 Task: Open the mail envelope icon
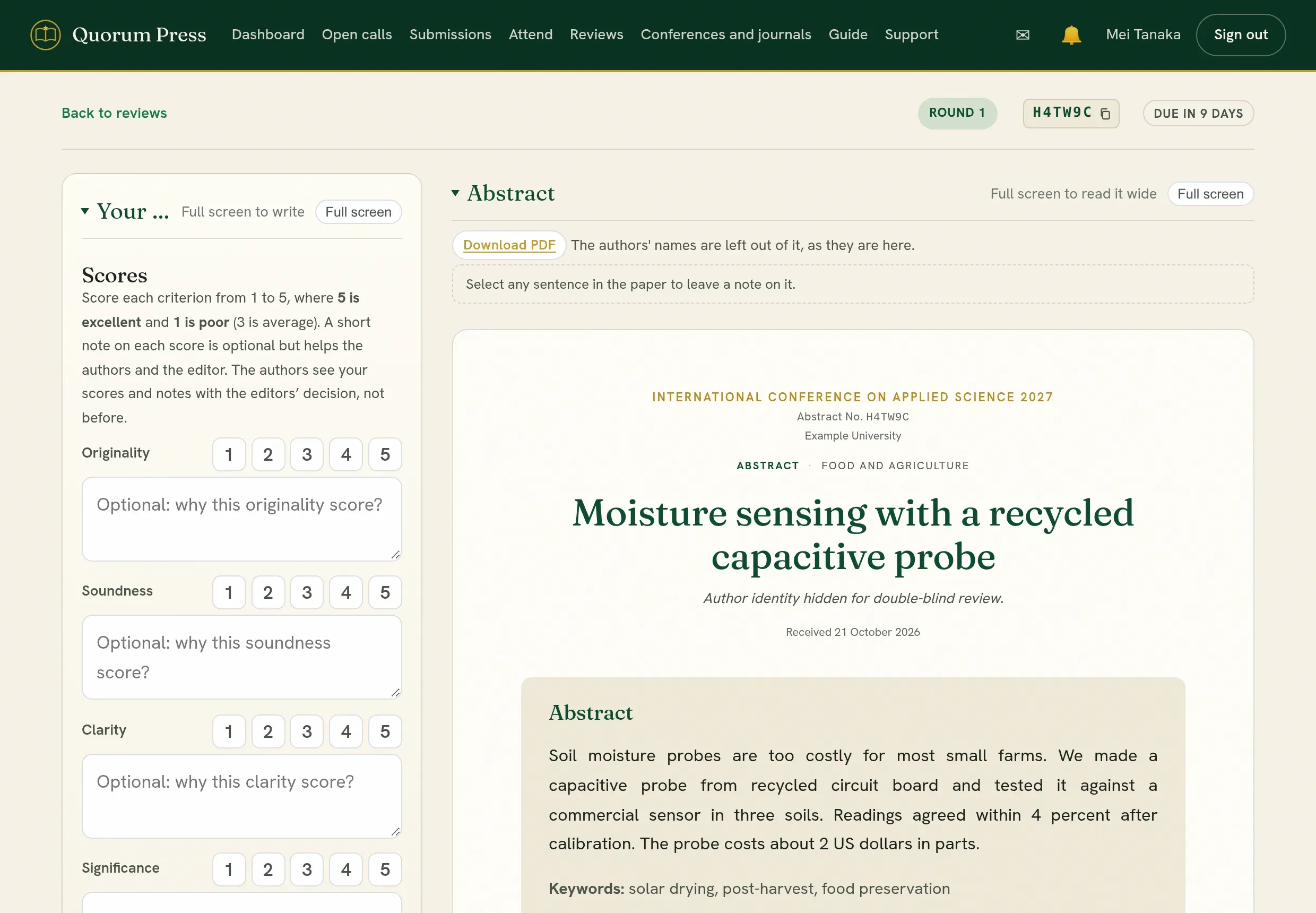pyautogui.click(x=1023, y=35)
